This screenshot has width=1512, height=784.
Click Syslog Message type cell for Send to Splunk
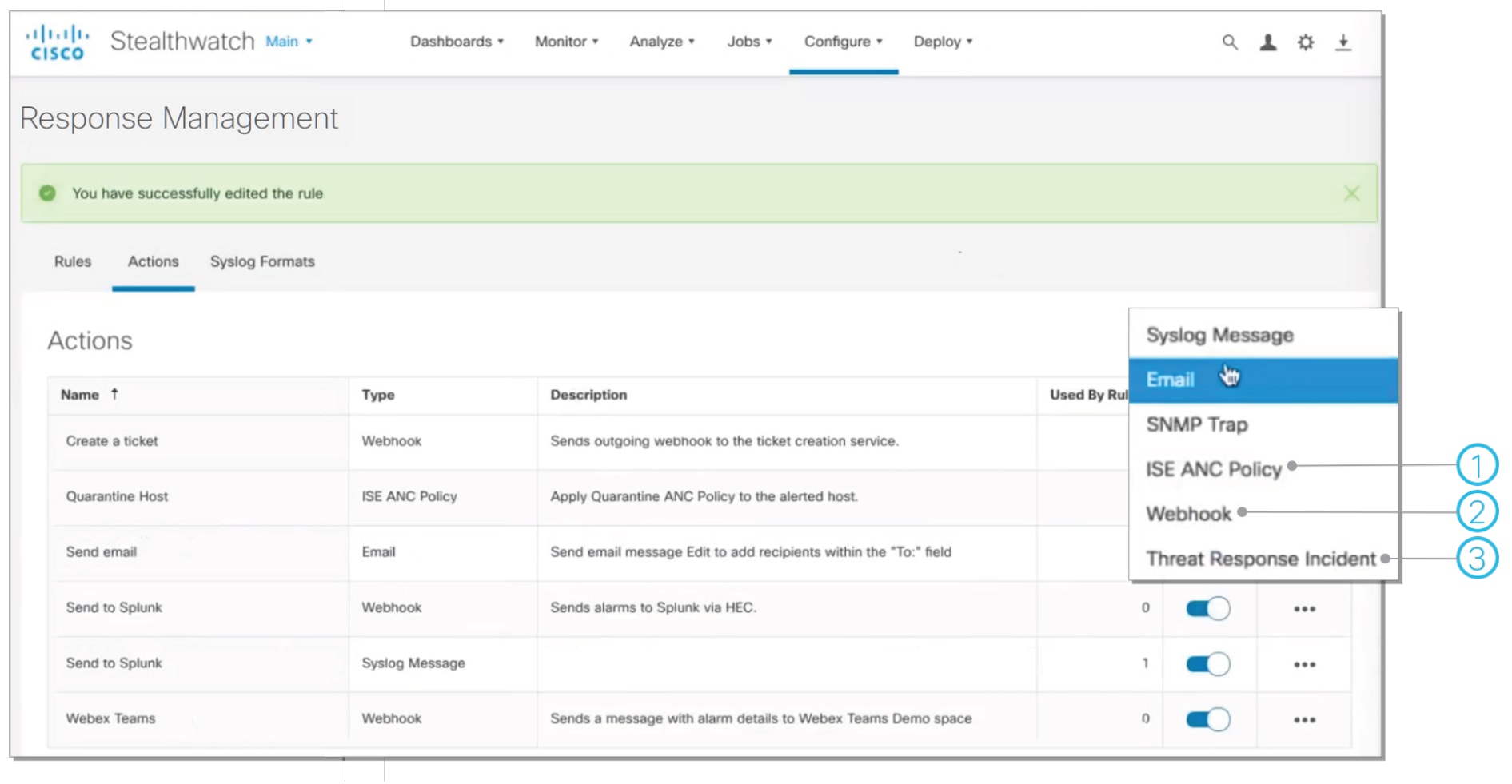coord(413,663)
